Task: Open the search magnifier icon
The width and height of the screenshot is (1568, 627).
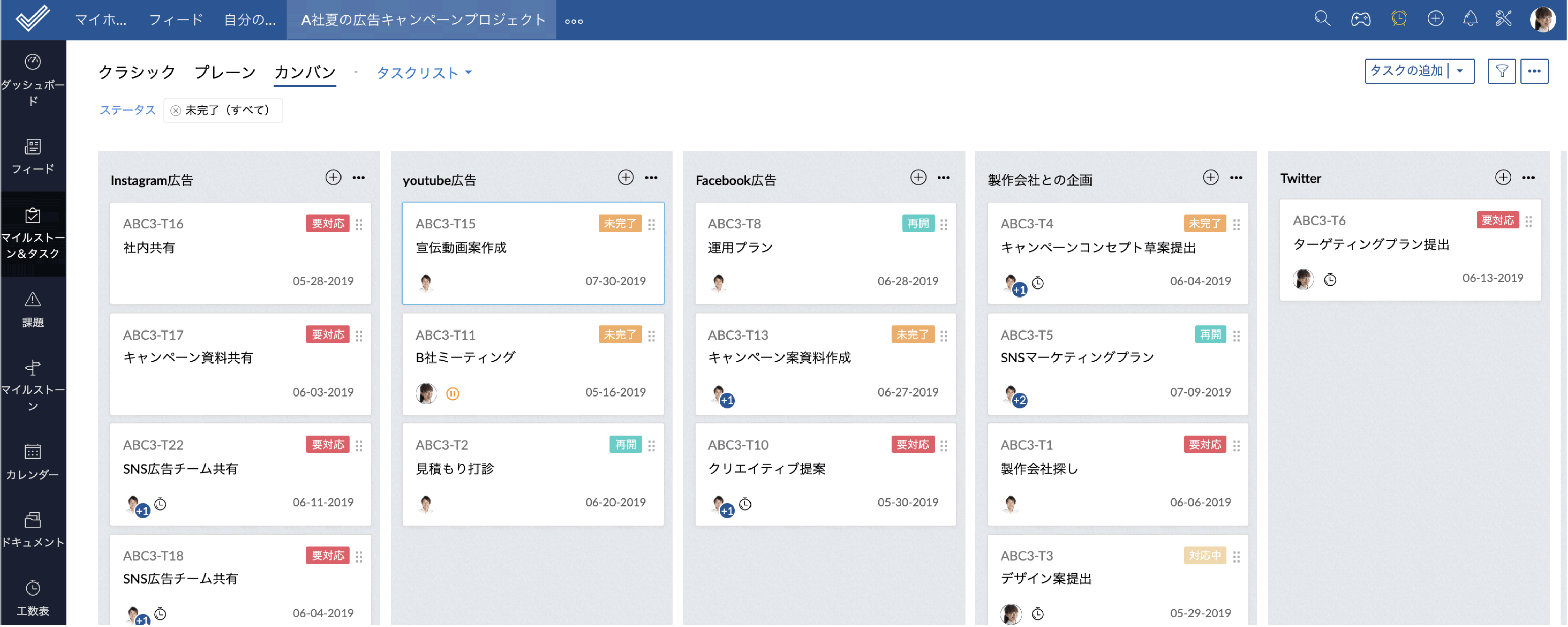Action: tap(1321, 19)
